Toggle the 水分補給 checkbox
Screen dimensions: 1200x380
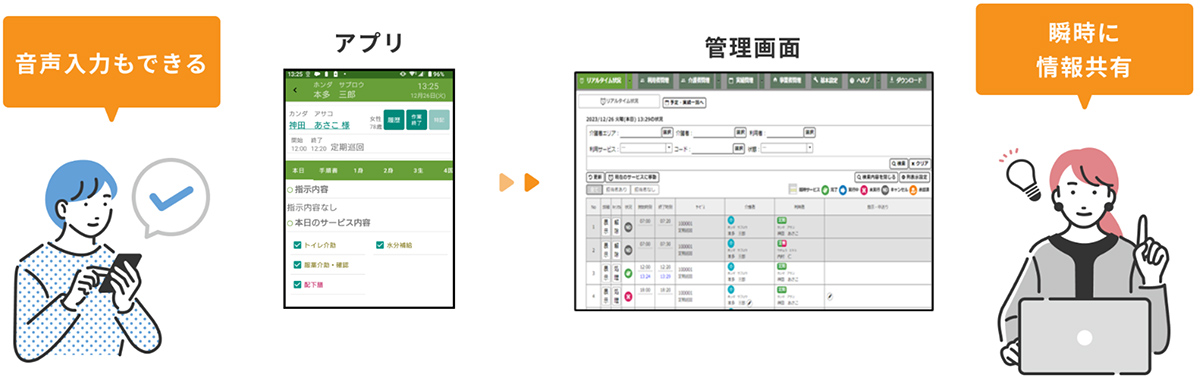pos(380,245)
